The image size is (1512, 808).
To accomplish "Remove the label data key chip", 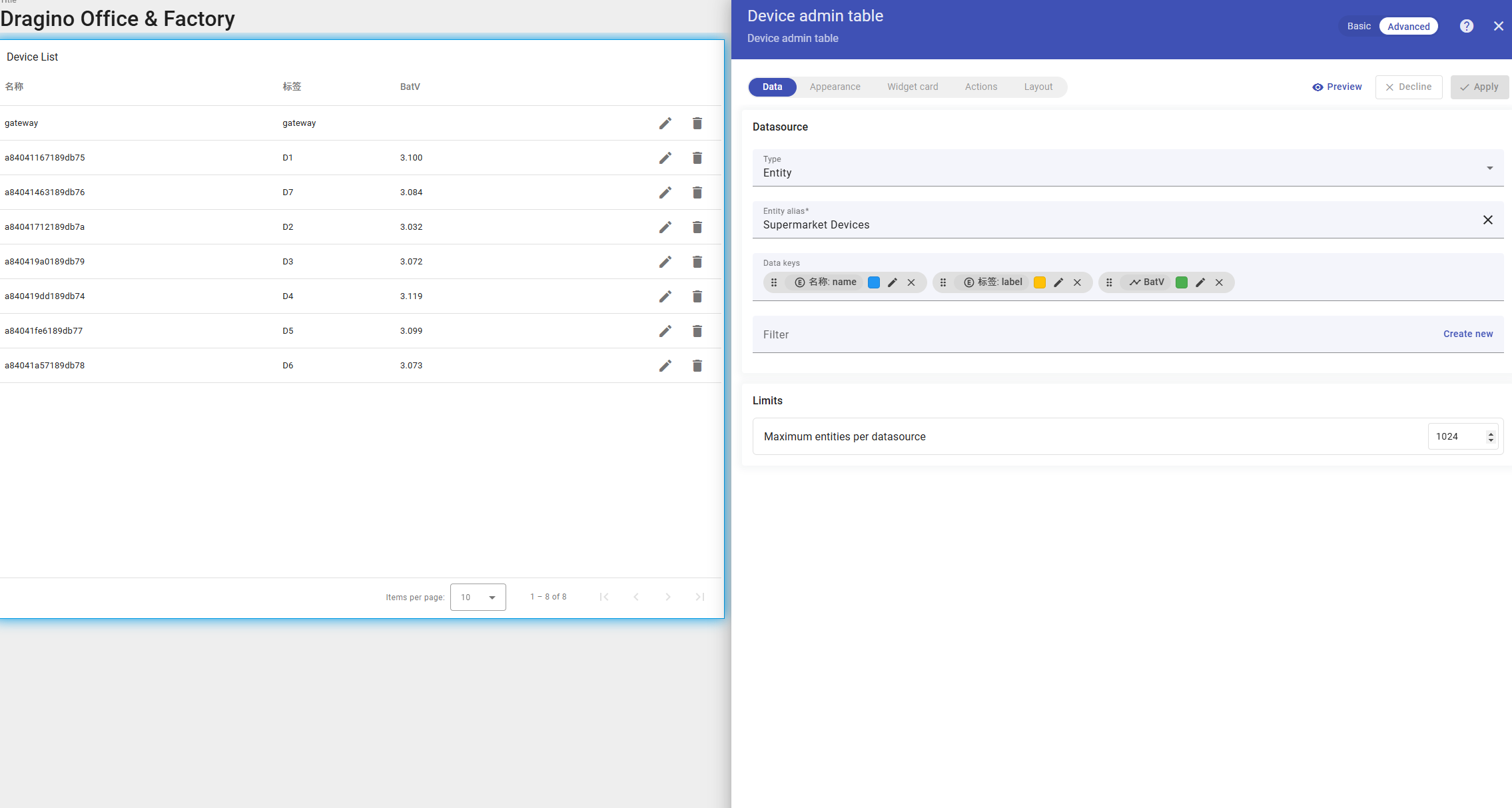I will pyautogui.click(x=1076, y=282).
